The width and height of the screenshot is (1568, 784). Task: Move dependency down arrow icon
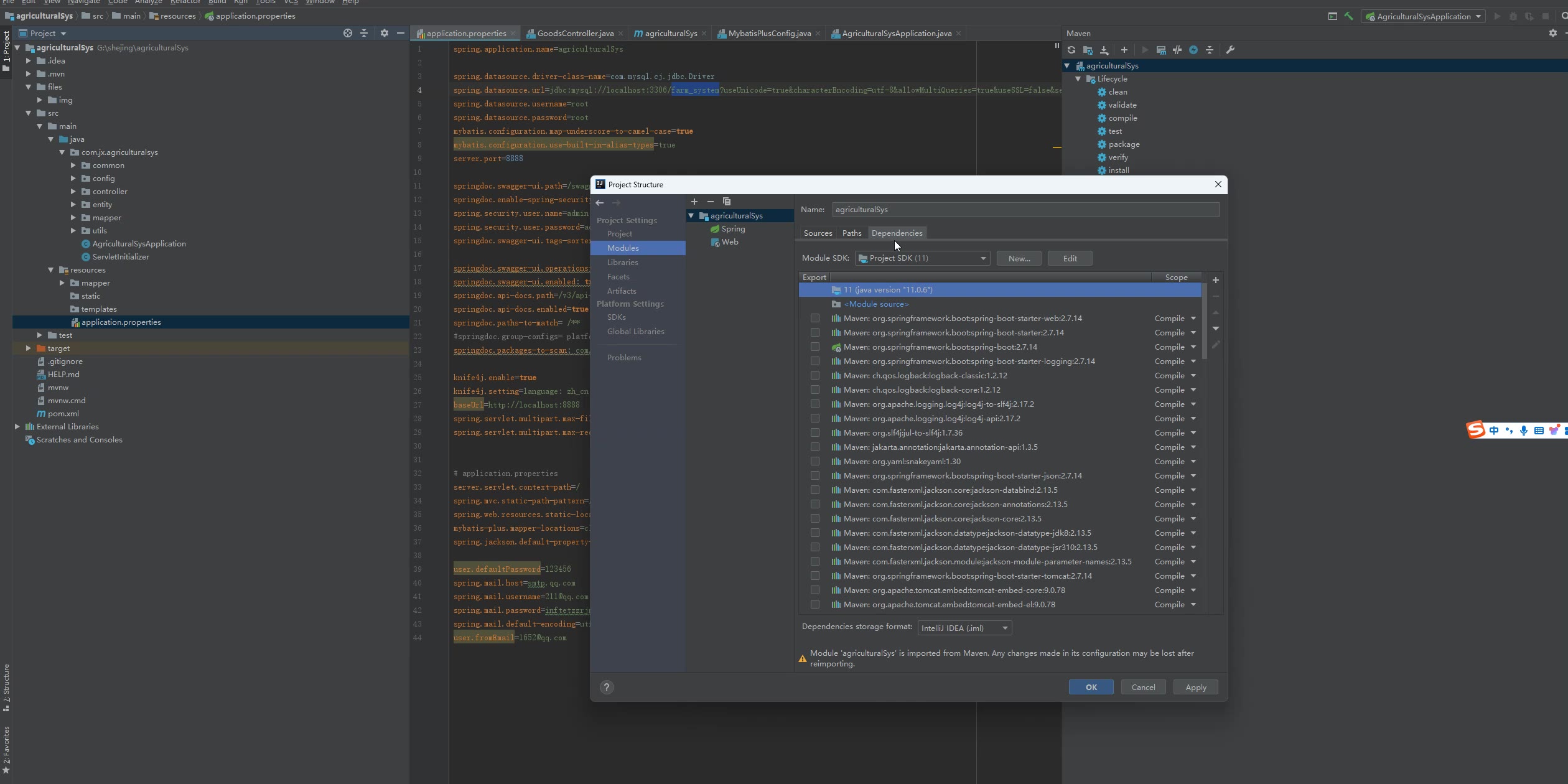point(1216,329)
